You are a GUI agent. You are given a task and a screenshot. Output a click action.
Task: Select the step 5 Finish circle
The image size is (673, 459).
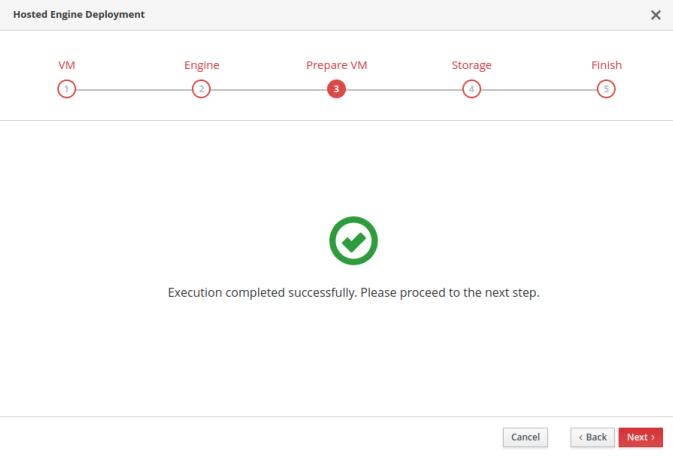(606, 89)
